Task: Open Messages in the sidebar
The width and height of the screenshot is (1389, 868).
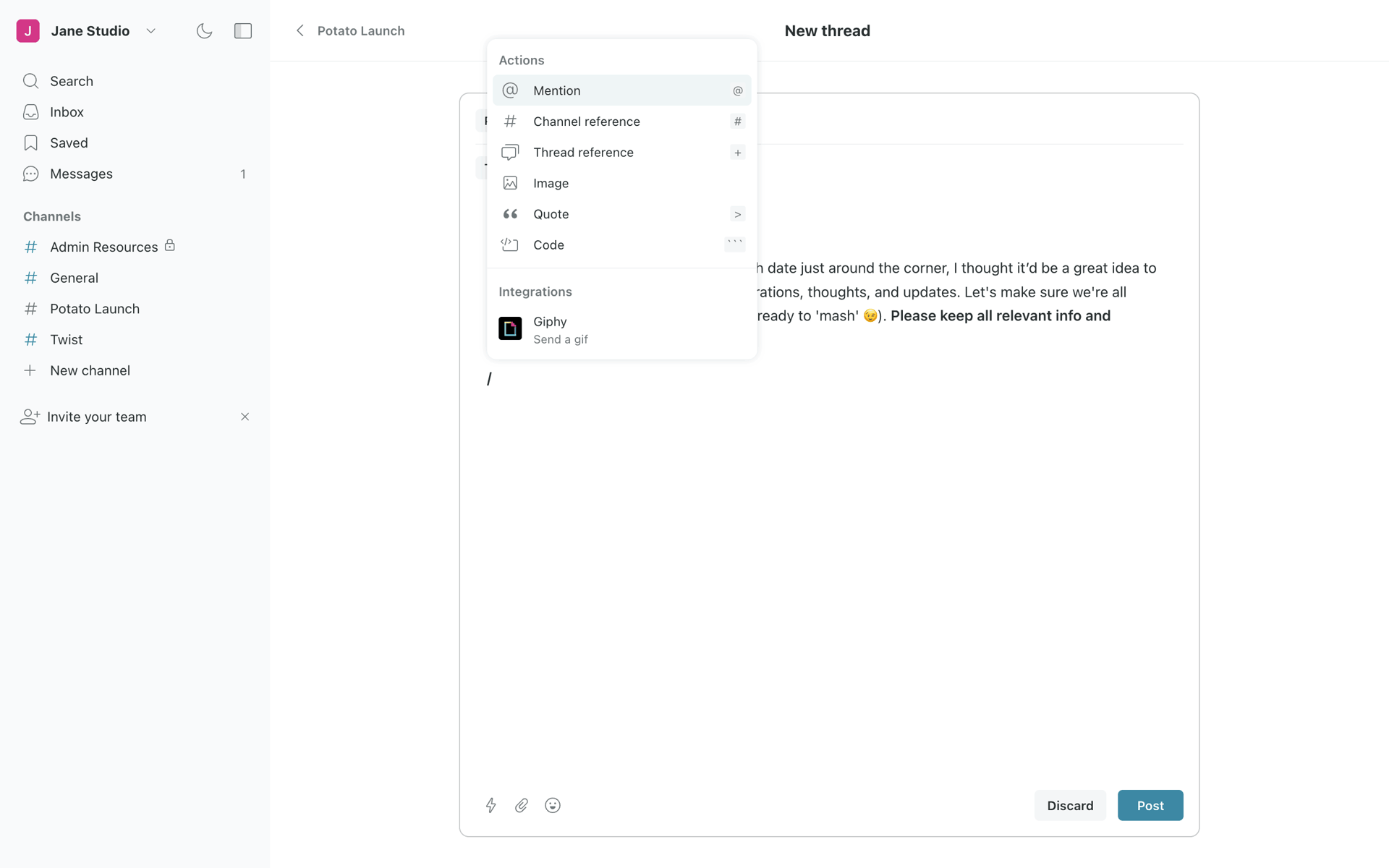Action: 135,174
